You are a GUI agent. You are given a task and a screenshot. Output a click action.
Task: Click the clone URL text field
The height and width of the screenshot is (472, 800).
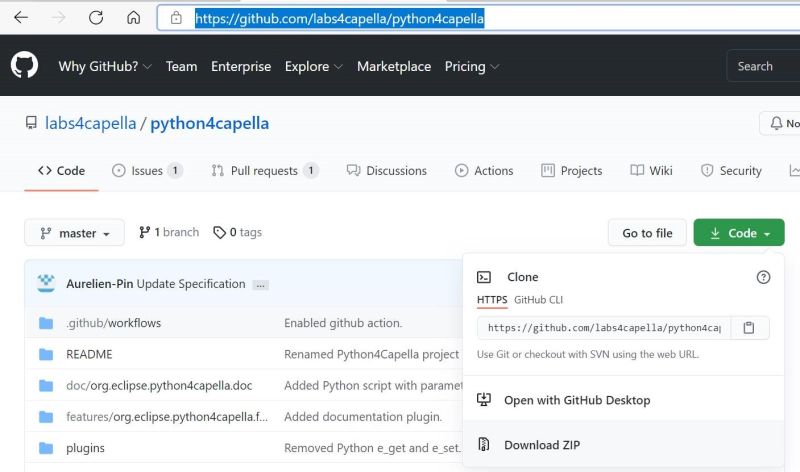(604, 328)
